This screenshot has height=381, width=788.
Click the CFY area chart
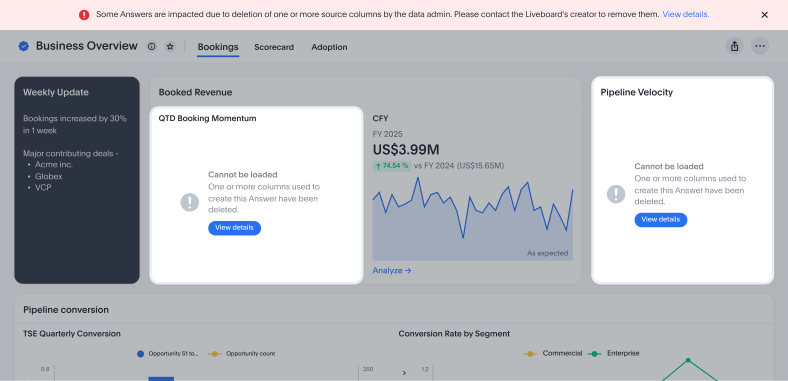tap(472, 218)
